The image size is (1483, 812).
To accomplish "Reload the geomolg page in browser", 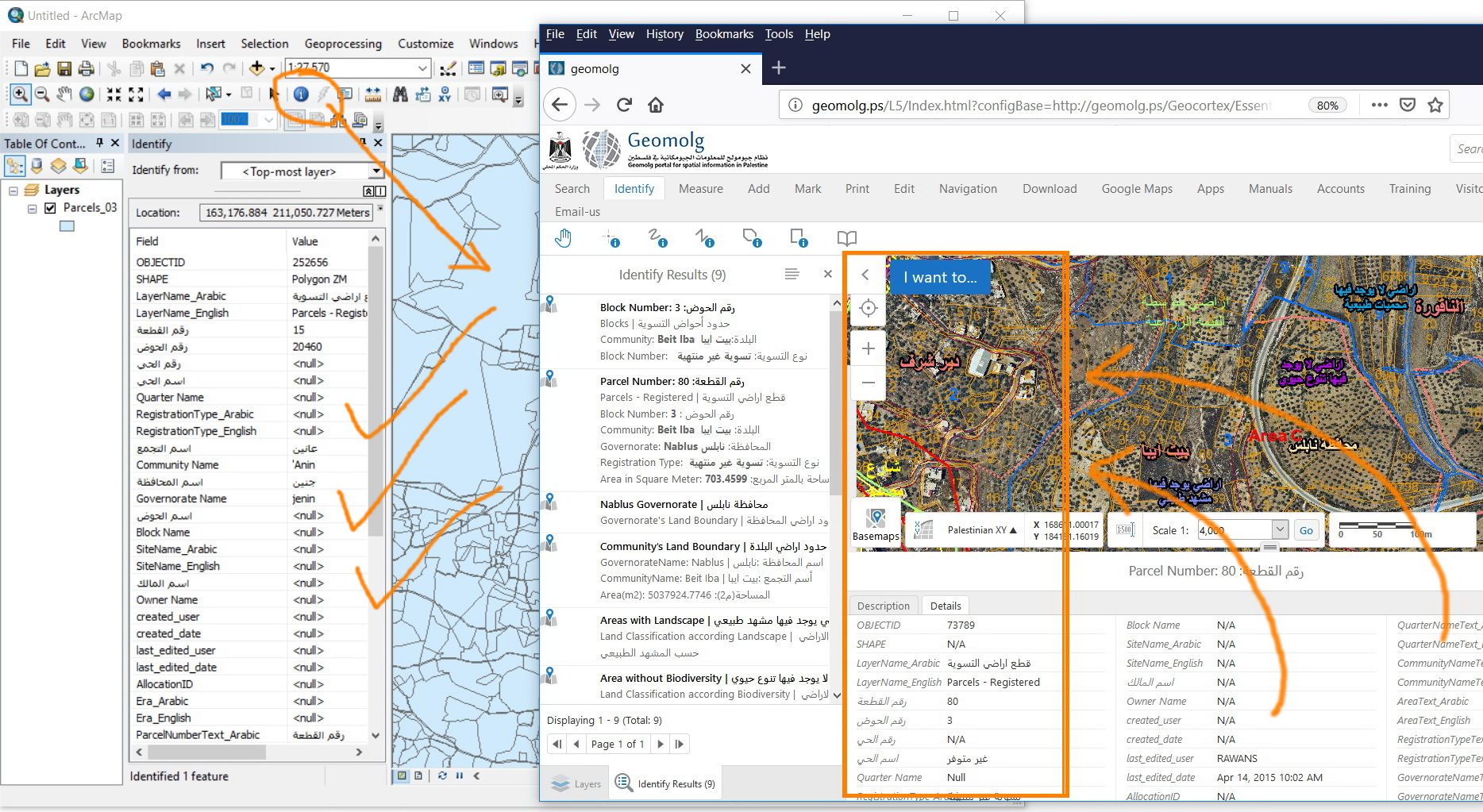I will click(x=624, y=105).
